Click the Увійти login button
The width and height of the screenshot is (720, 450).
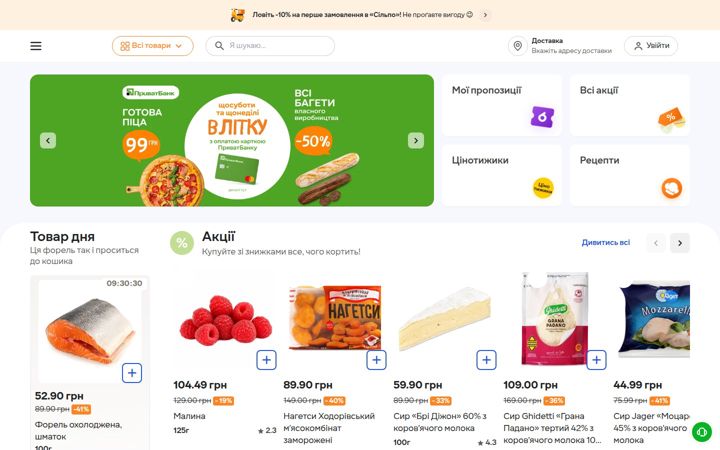pyautogui.click(x=651, y=46)
